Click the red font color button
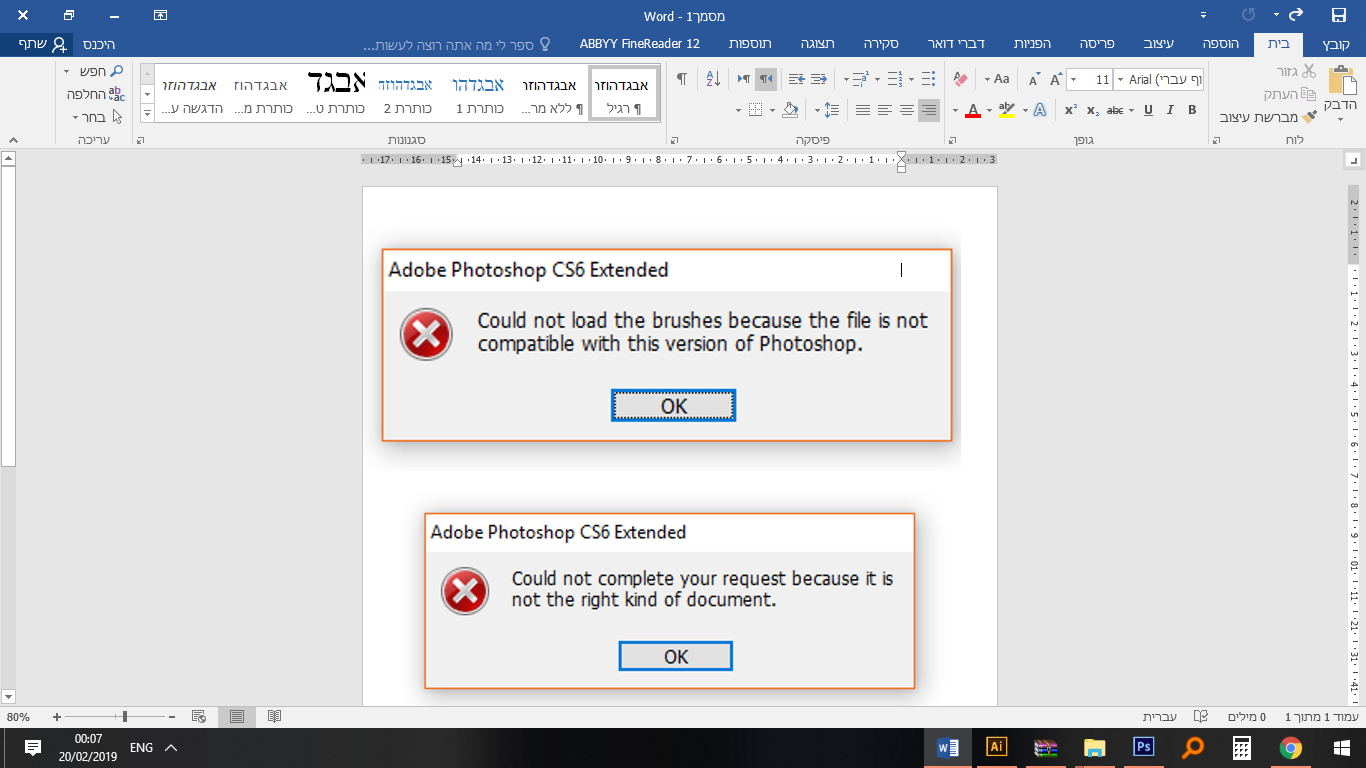The image size is (1366, 768). click(x=971, y=110)
